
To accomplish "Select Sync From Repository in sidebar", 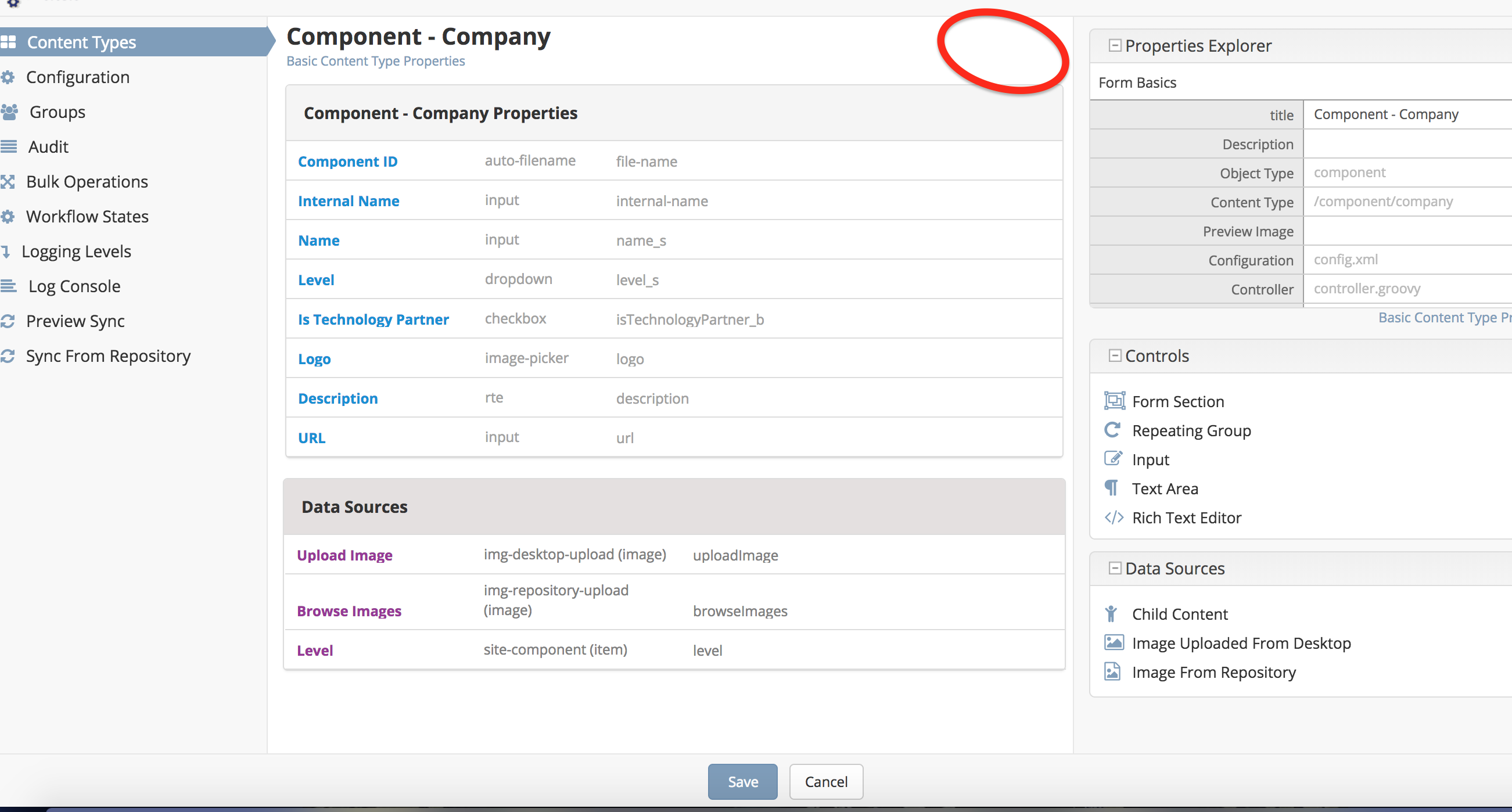I will pyautogui.click(x=108, y=356).
